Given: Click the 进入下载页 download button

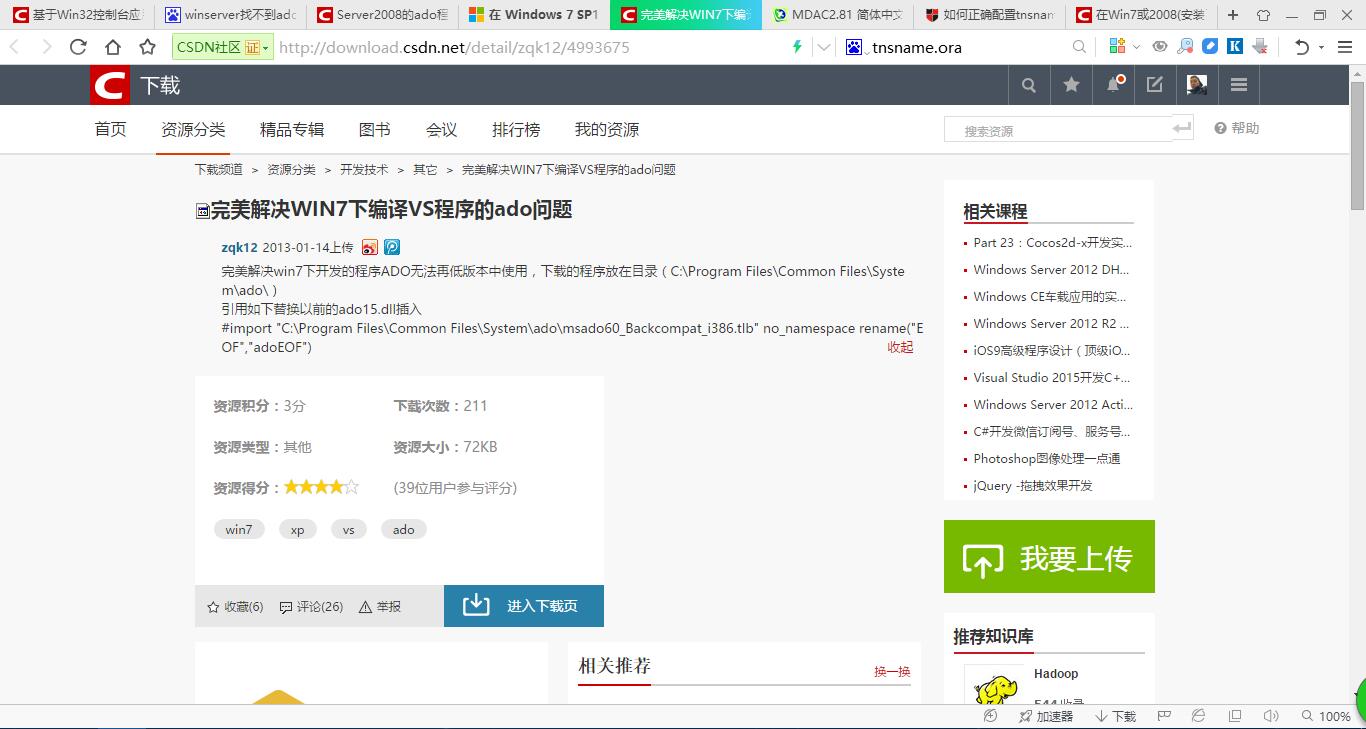Looking at the screenshot, I should (524, 606).
